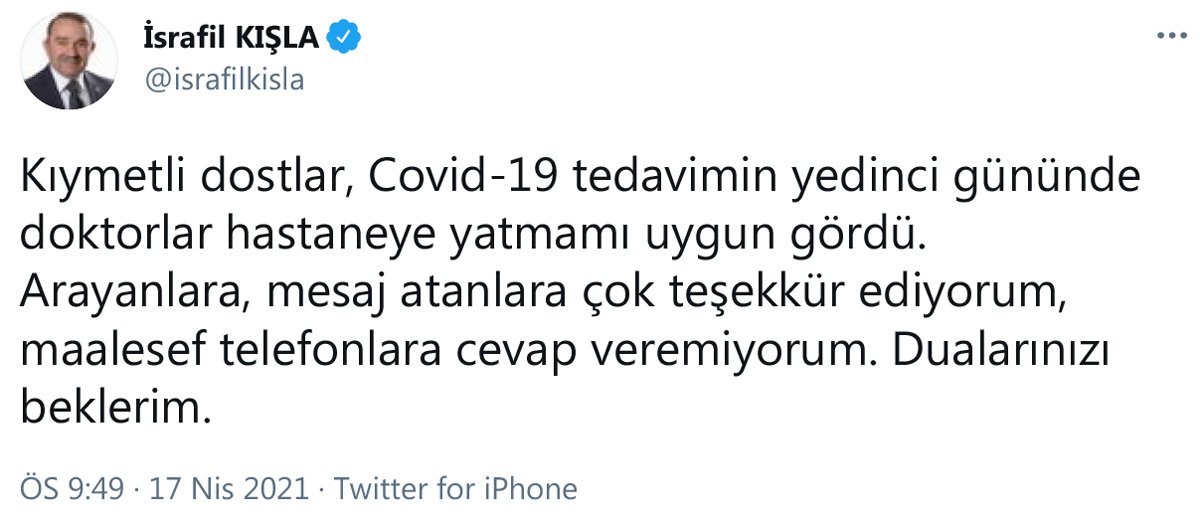1200x520 pixels.
Task: Click the display name İsrafil KIŞLA
Action: pos(233,39)
